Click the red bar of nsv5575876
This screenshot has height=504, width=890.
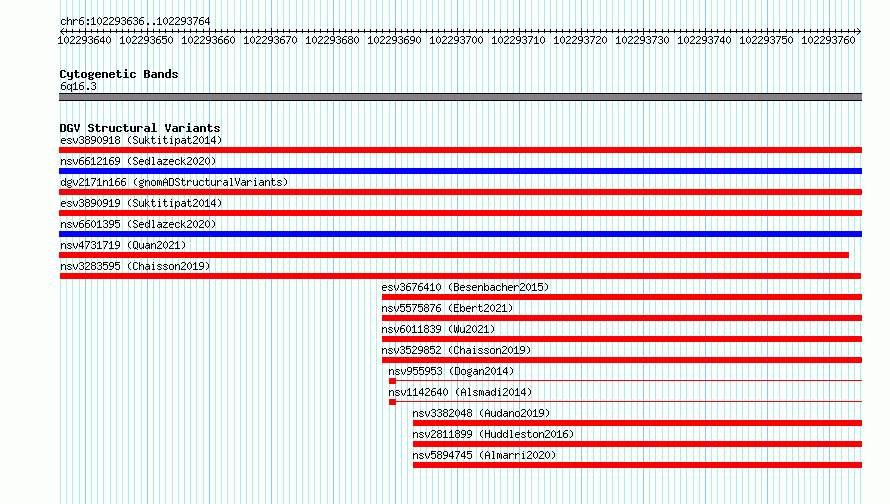(622, 318)
